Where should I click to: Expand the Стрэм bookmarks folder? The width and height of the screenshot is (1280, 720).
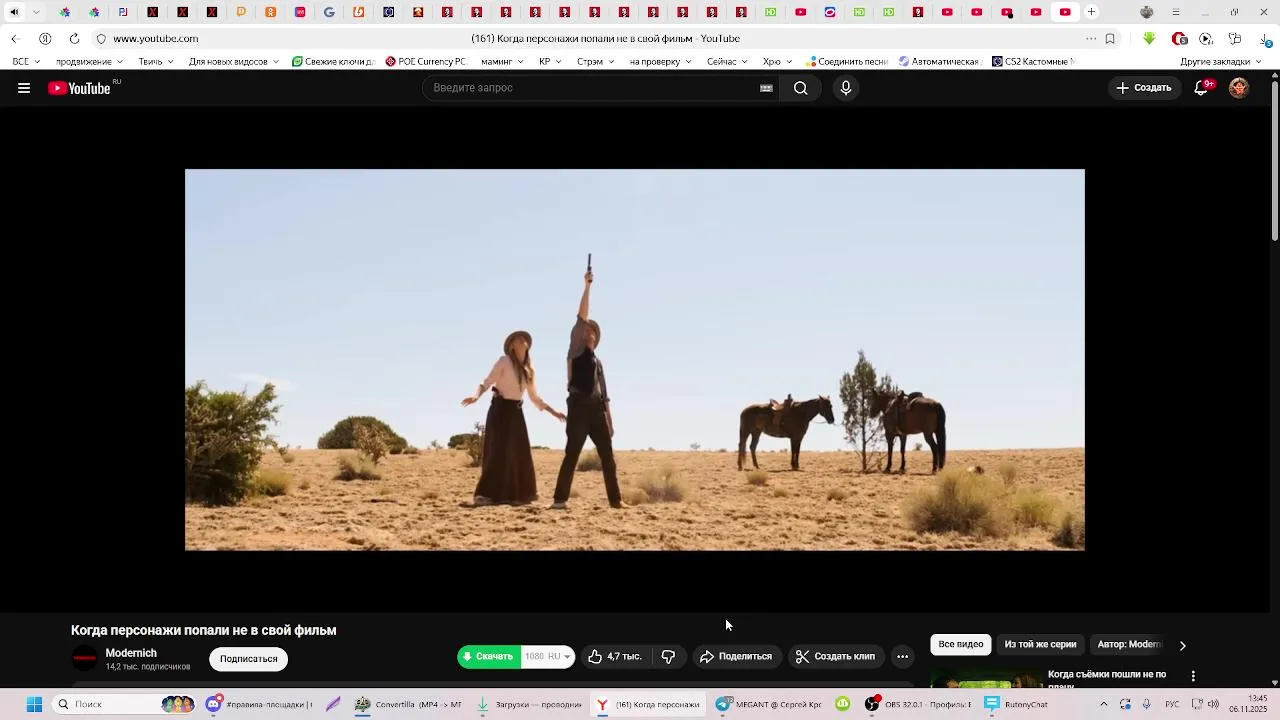click(x=596, y=62)
